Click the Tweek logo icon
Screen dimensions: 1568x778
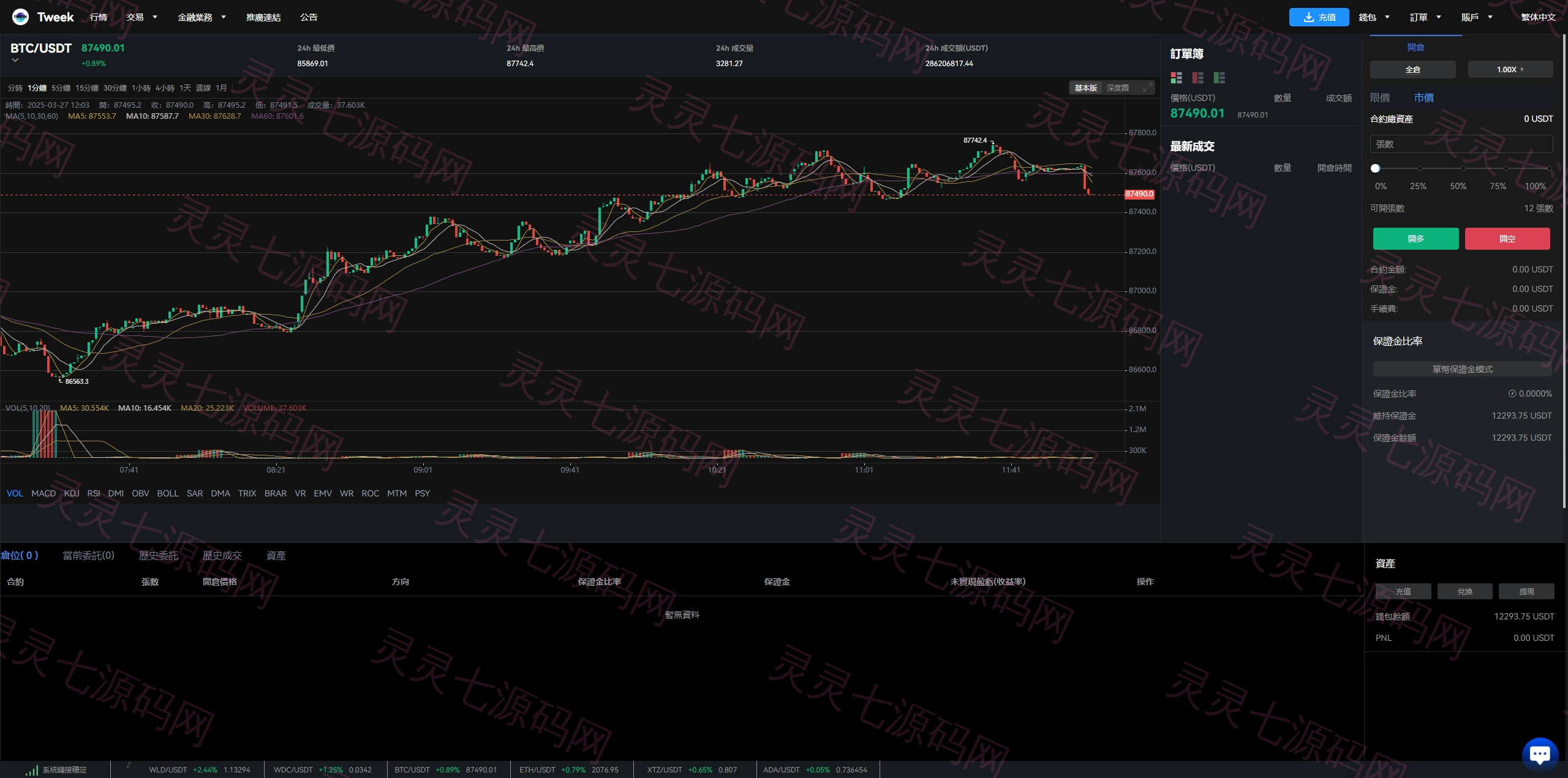tap(20, 17)
